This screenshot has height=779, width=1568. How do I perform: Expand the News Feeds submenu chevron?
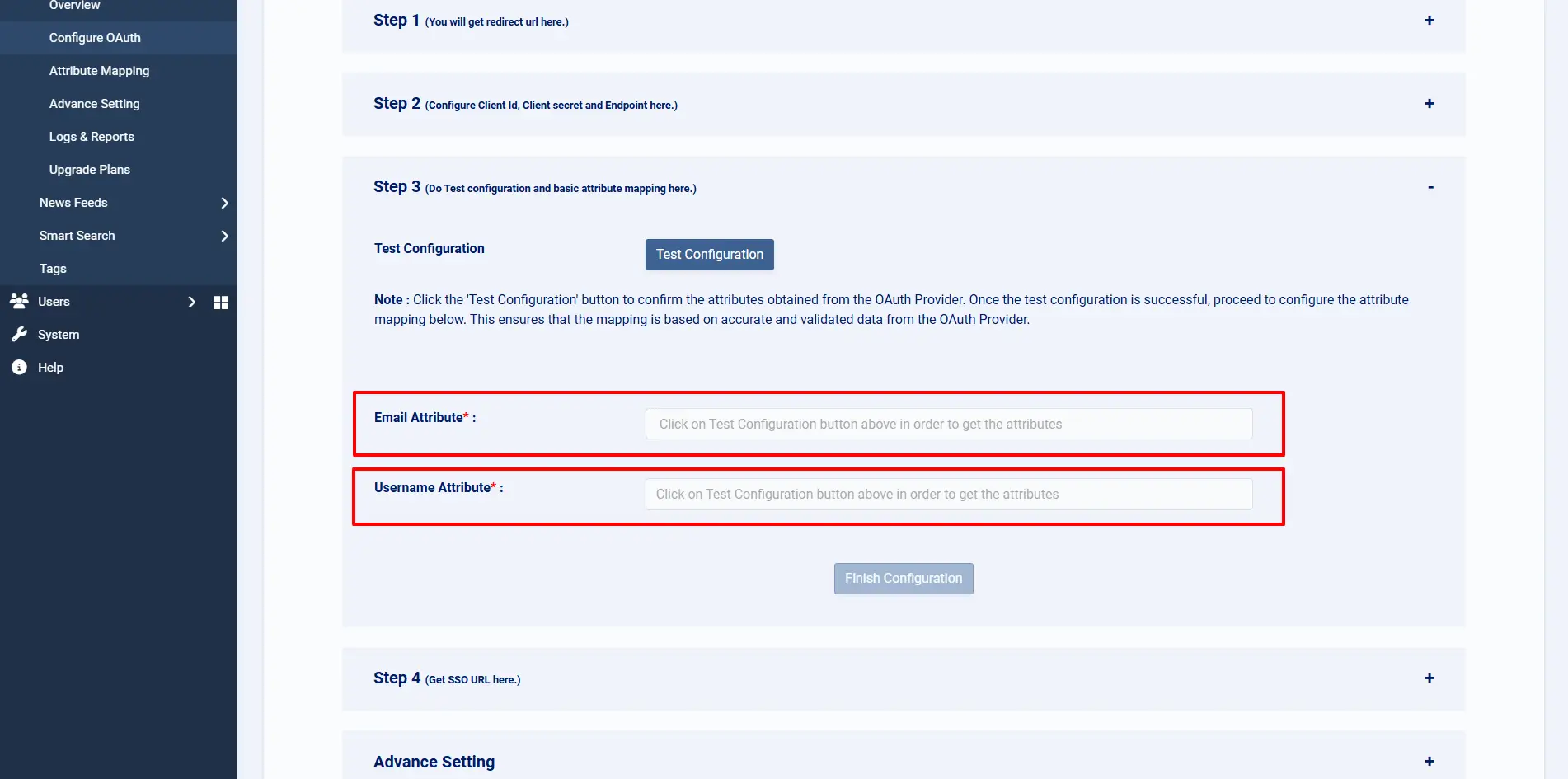tap(224, 203)
